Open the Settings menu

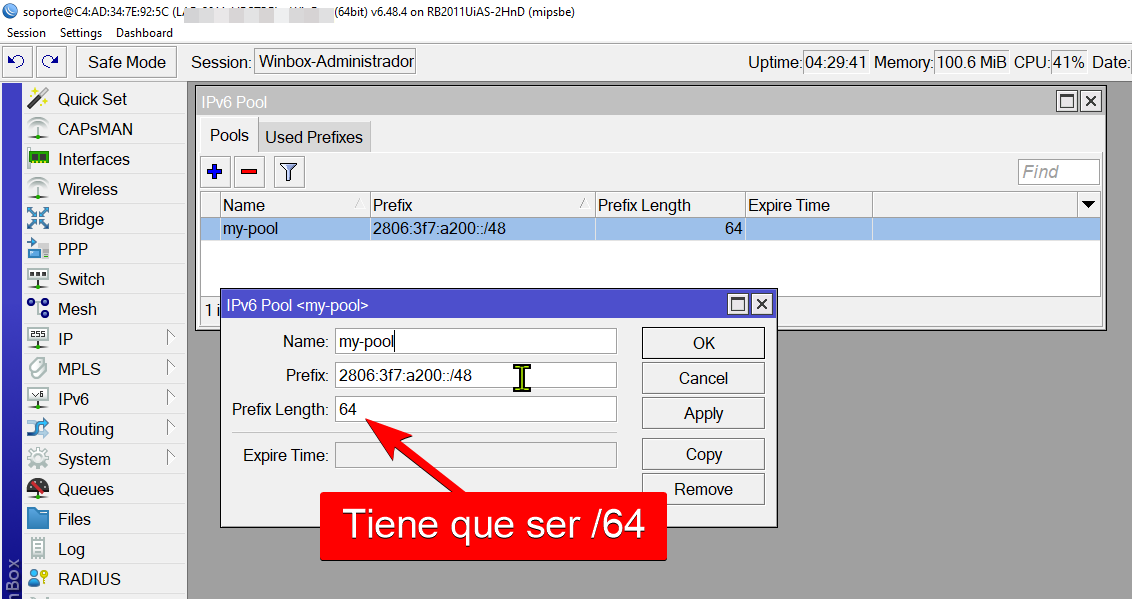pyautogui.click(x=81, y=32)
